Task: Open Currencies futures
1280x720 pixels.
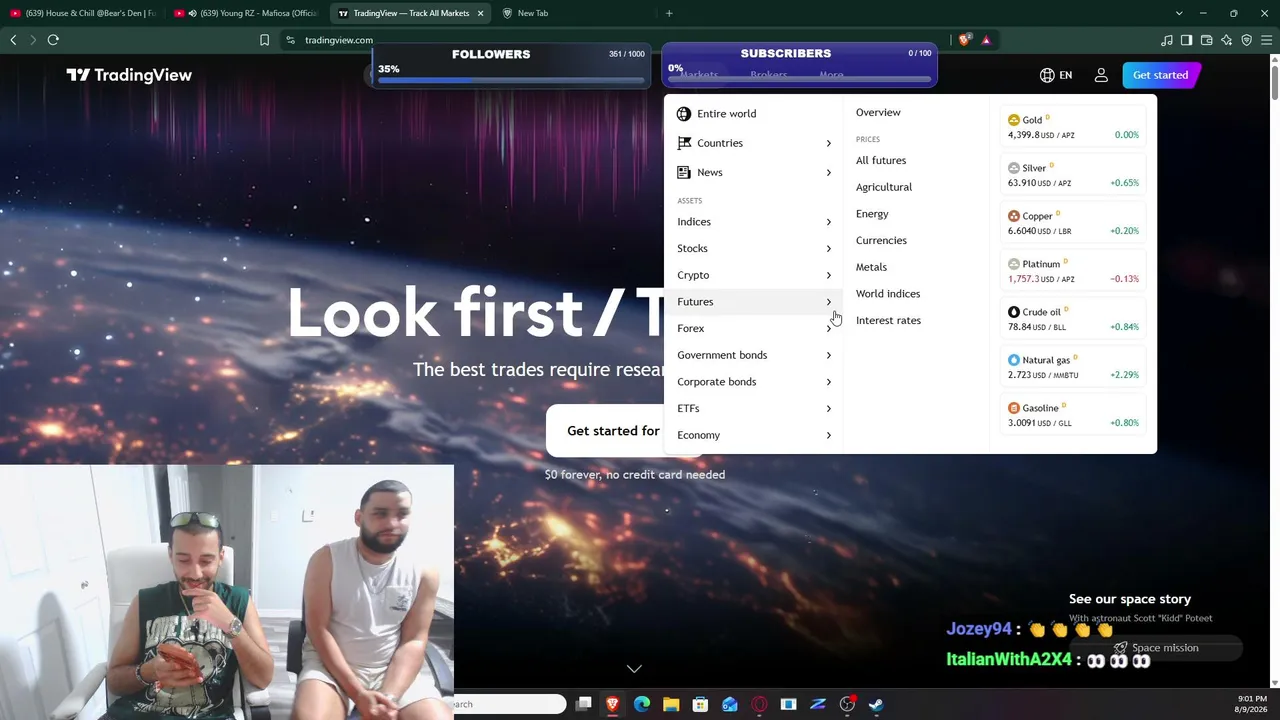Action: coord(881,240)
